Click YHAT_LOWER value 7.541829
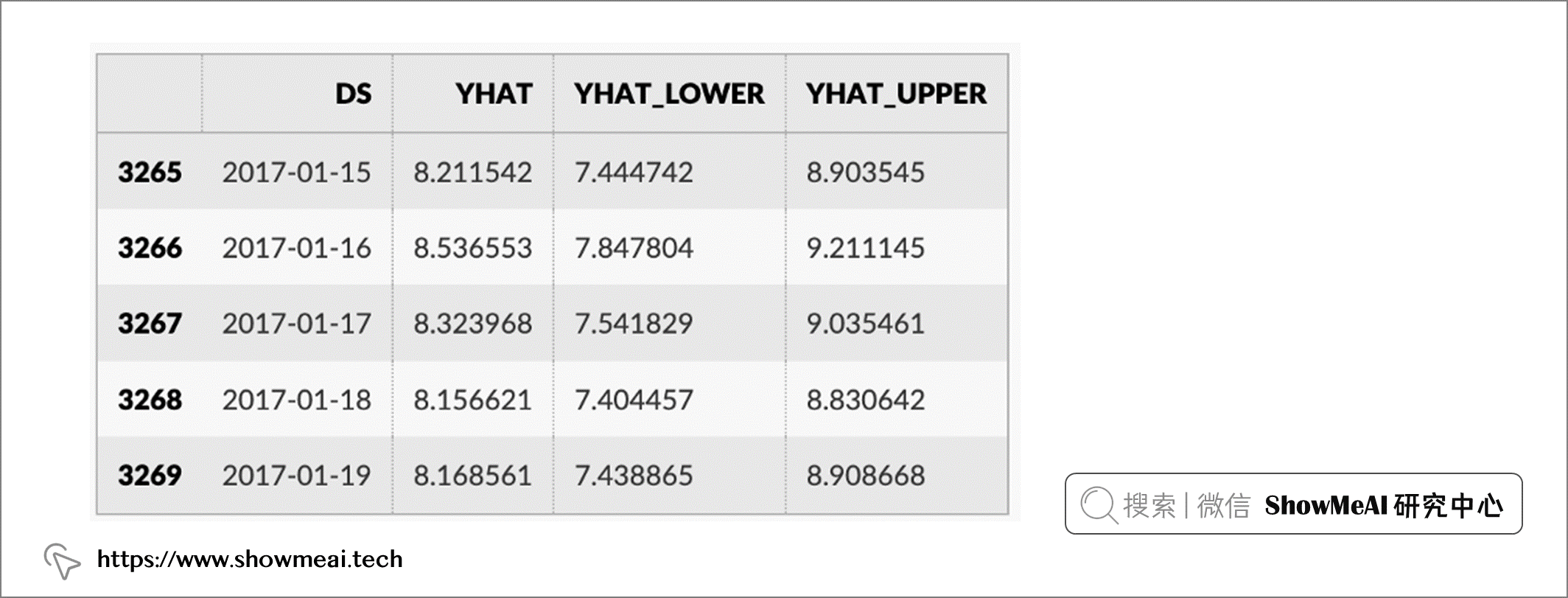 (634, 324)
